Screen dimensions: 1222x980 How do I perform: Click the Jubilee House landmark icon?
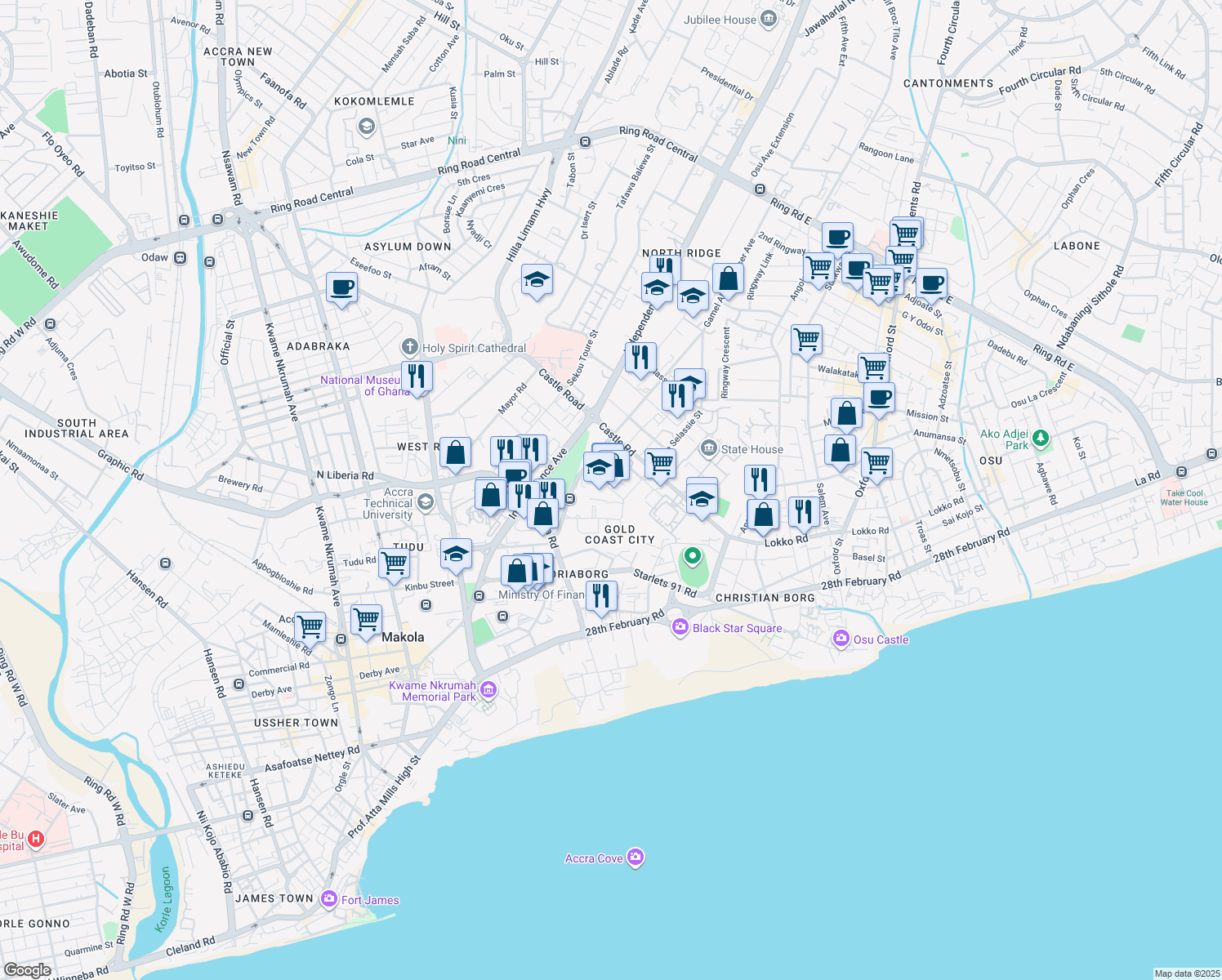click(767, 19)
